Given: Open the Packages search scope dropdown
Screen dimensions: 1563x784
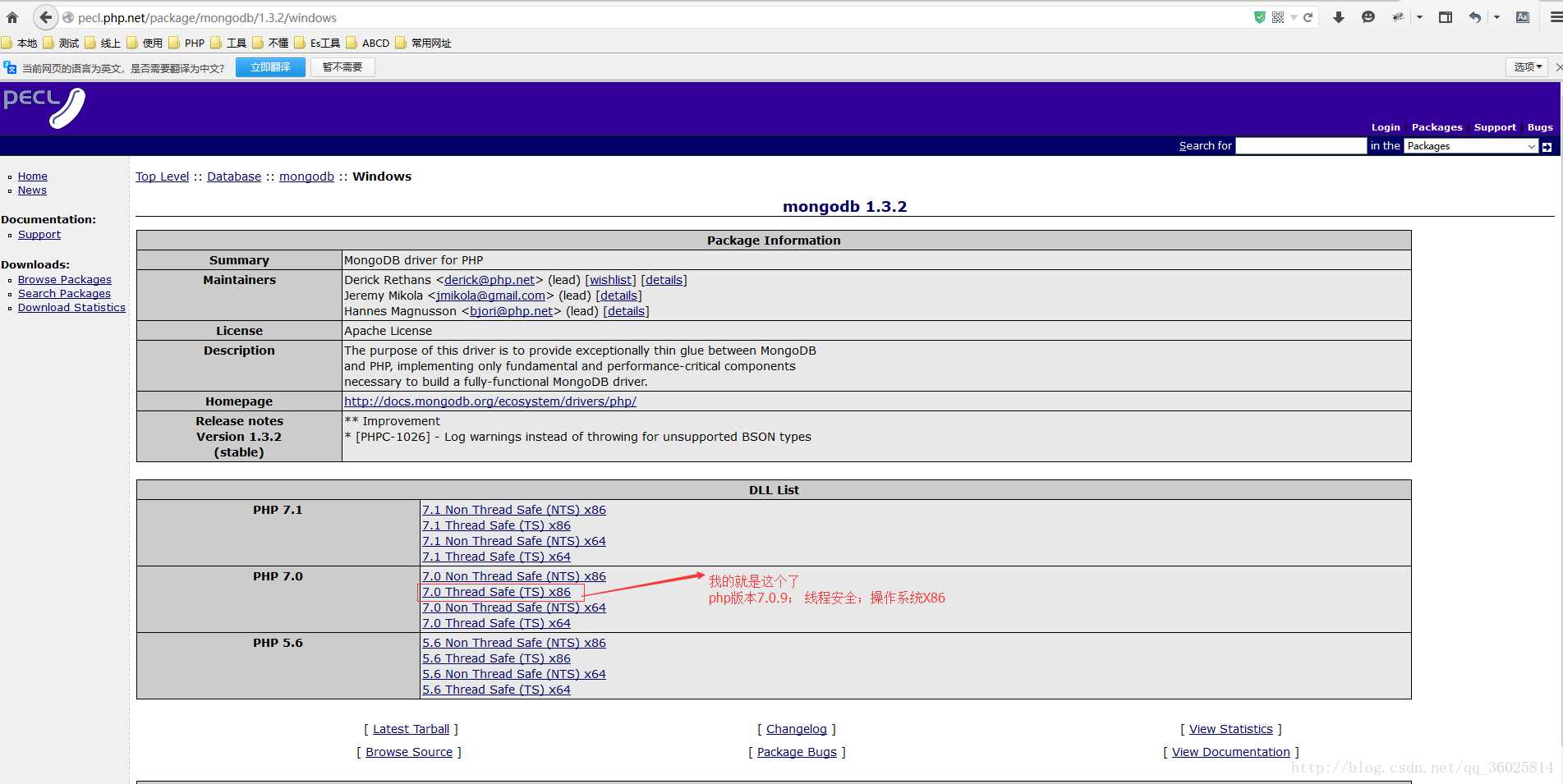Looking at the screenshot, I should [1470, 146].
